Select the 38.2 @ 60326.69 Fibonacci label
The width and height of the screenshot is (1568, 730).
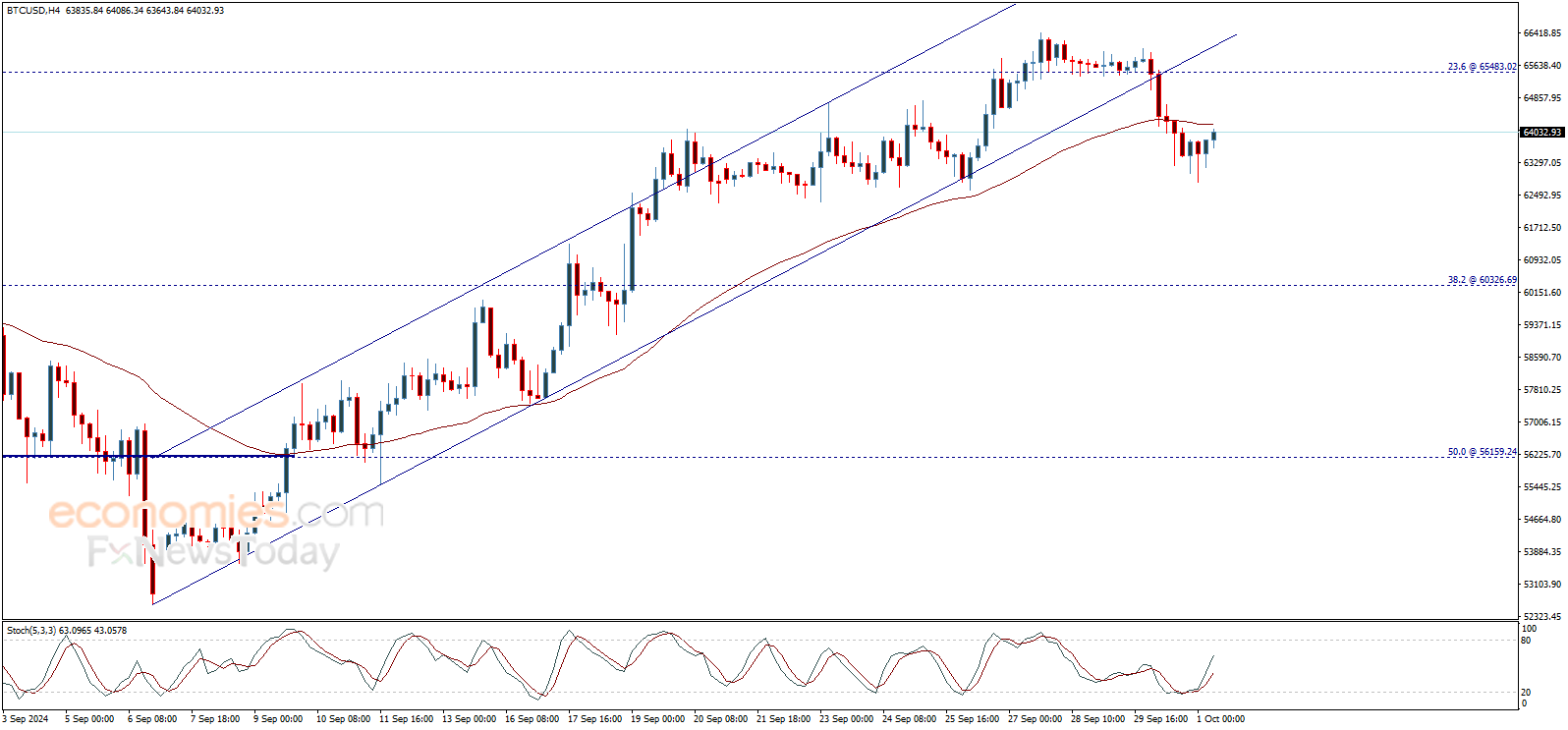tap(1482, 280)
